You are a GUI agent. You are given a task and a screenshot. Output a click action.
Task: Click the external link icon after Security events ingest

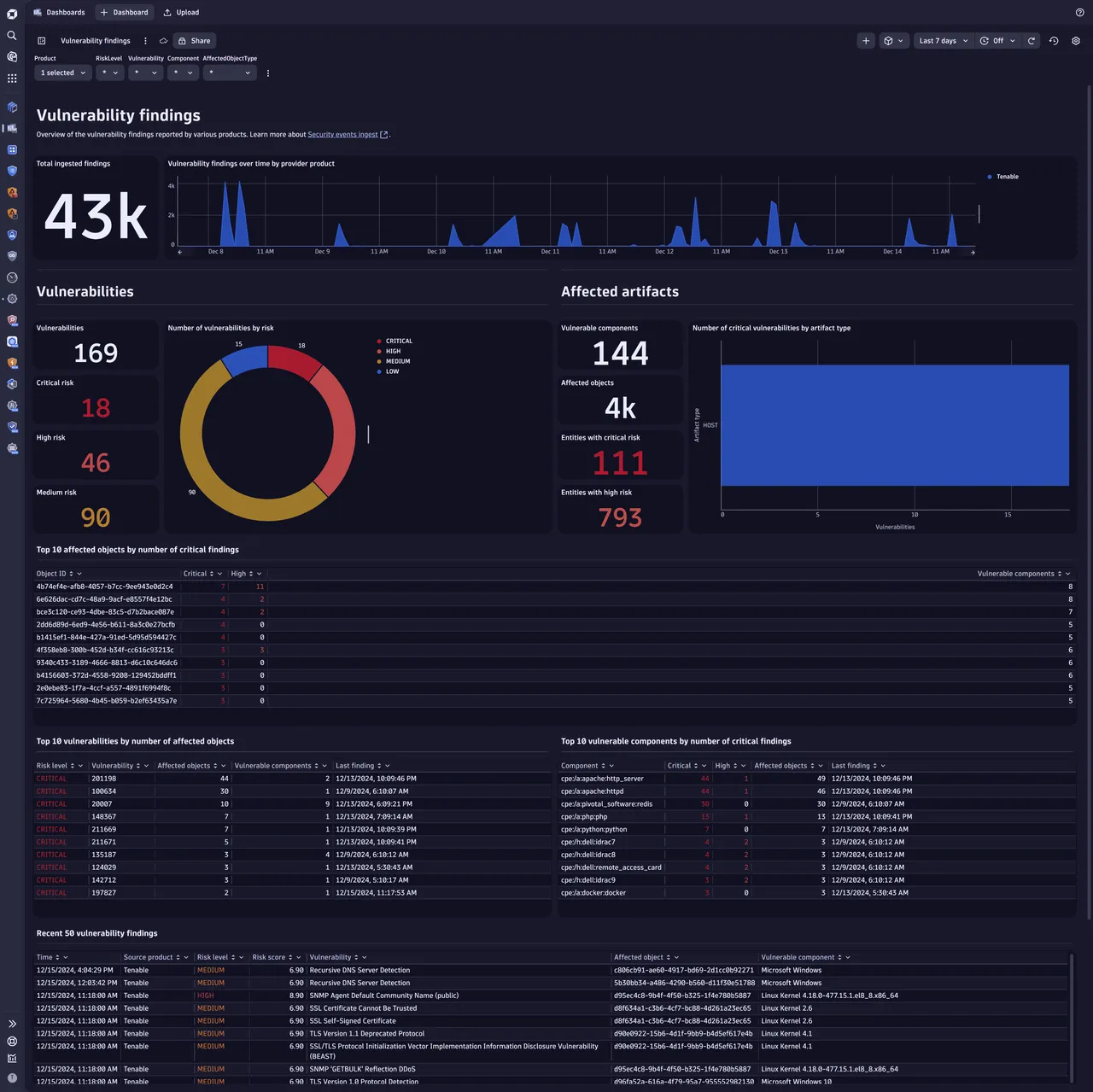[x=383, y=135]
